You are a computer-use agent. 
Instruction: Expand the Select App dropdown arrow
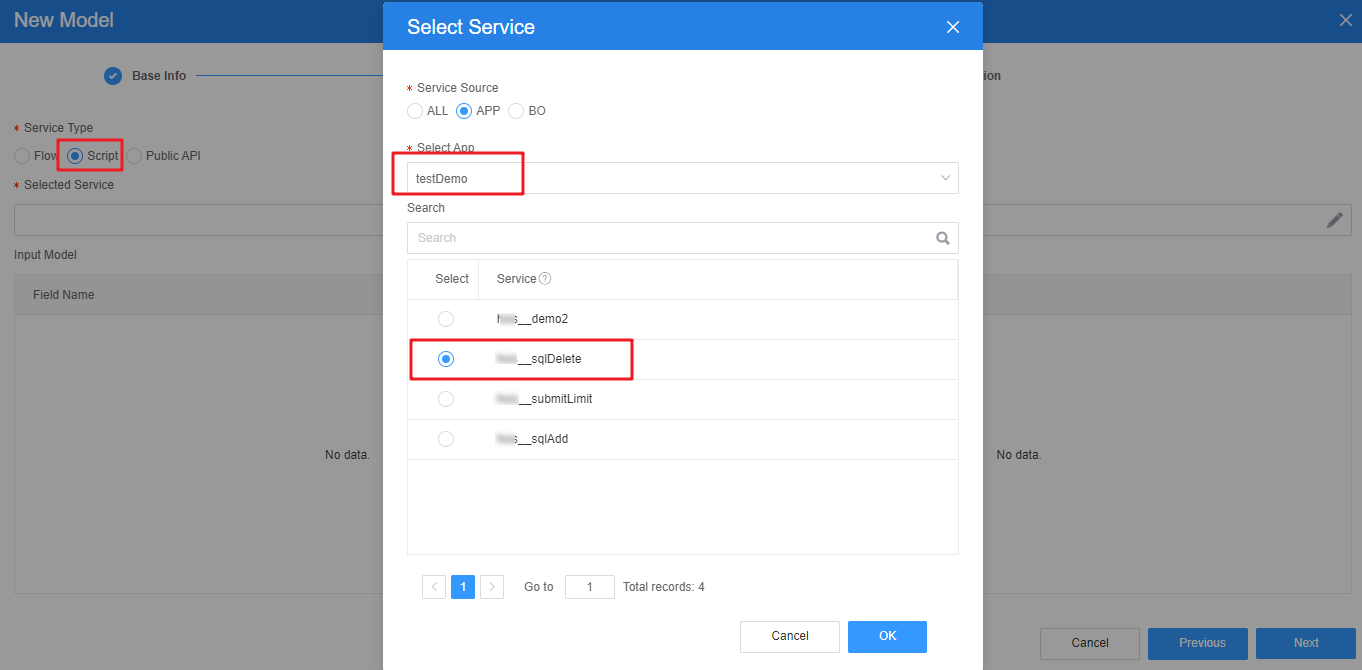pyautogui.click(x=945, y=178)
